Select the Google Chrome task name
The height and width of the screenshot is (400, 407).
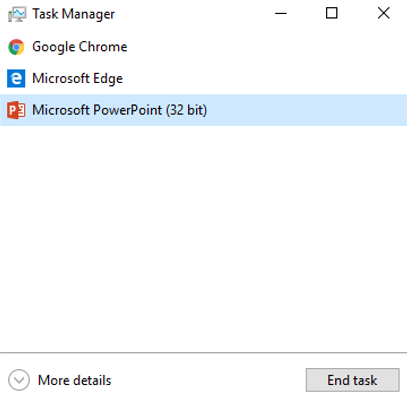80,47
